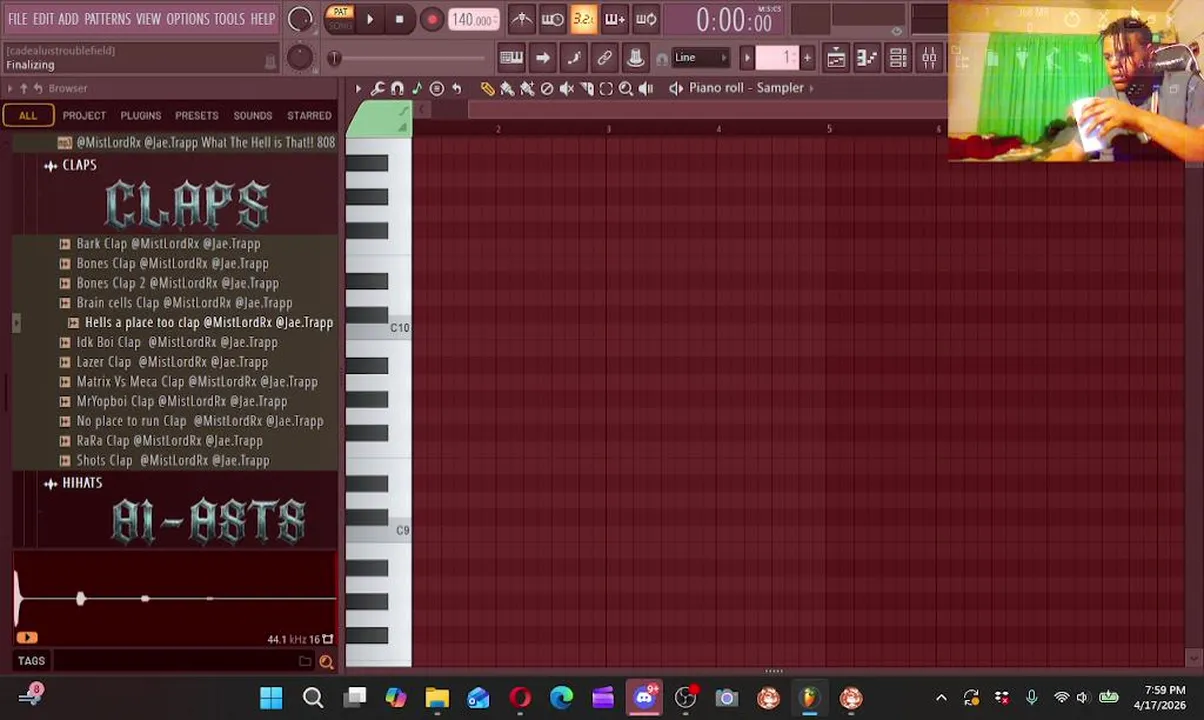
Task: Select Lazer Clap sample
Action: pyautogui.click(x=172, y=362)
